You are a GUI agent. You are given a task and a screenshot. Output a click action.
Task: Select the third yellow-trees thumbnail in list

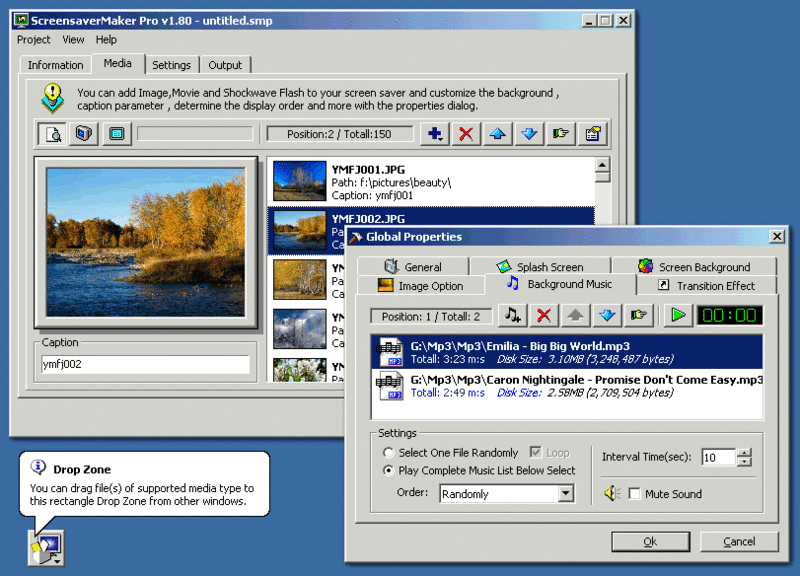tap(299, 280)
